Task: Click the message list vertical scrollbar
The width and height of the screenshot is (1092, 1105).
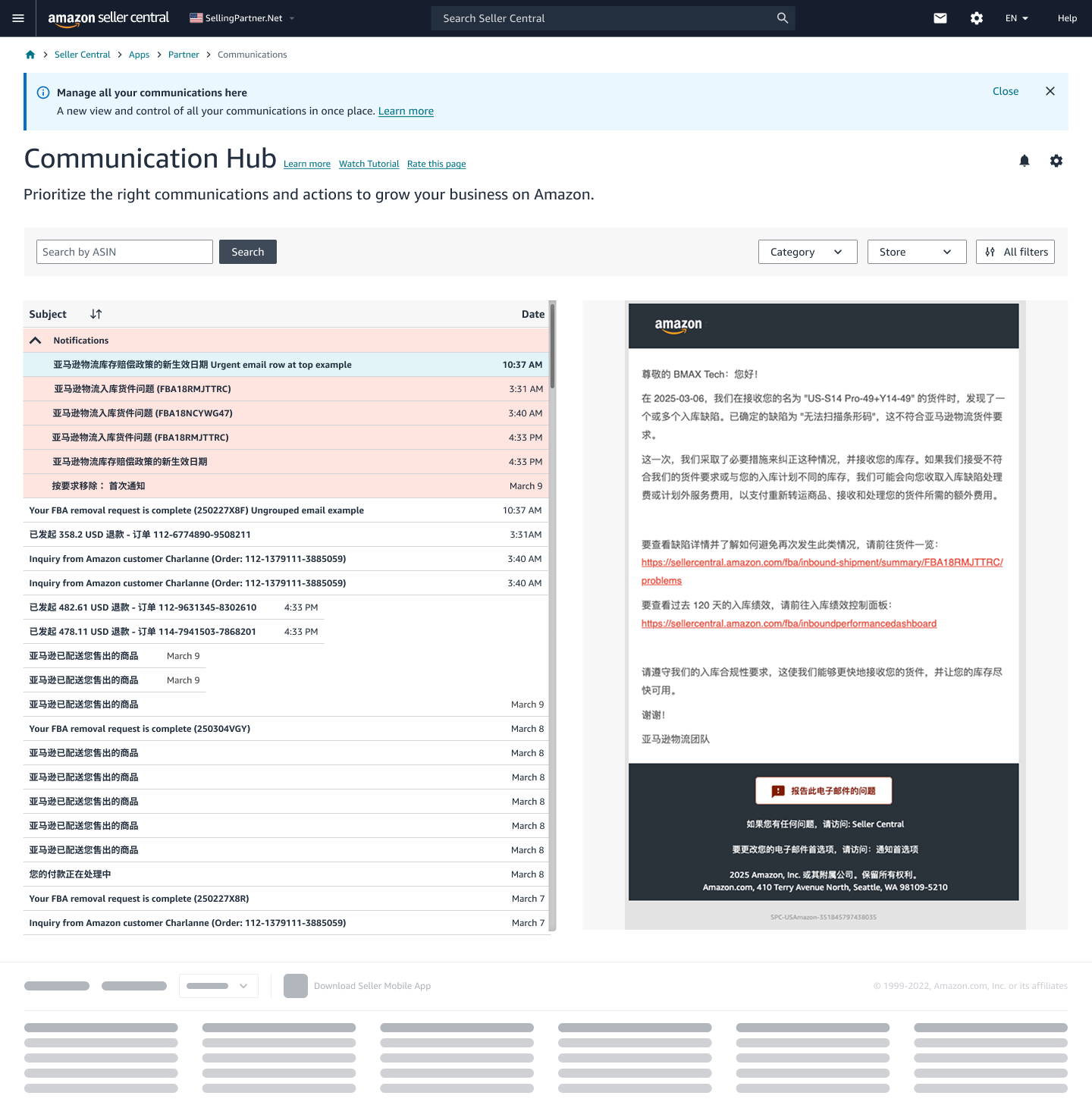Action: tap(553, 345)
